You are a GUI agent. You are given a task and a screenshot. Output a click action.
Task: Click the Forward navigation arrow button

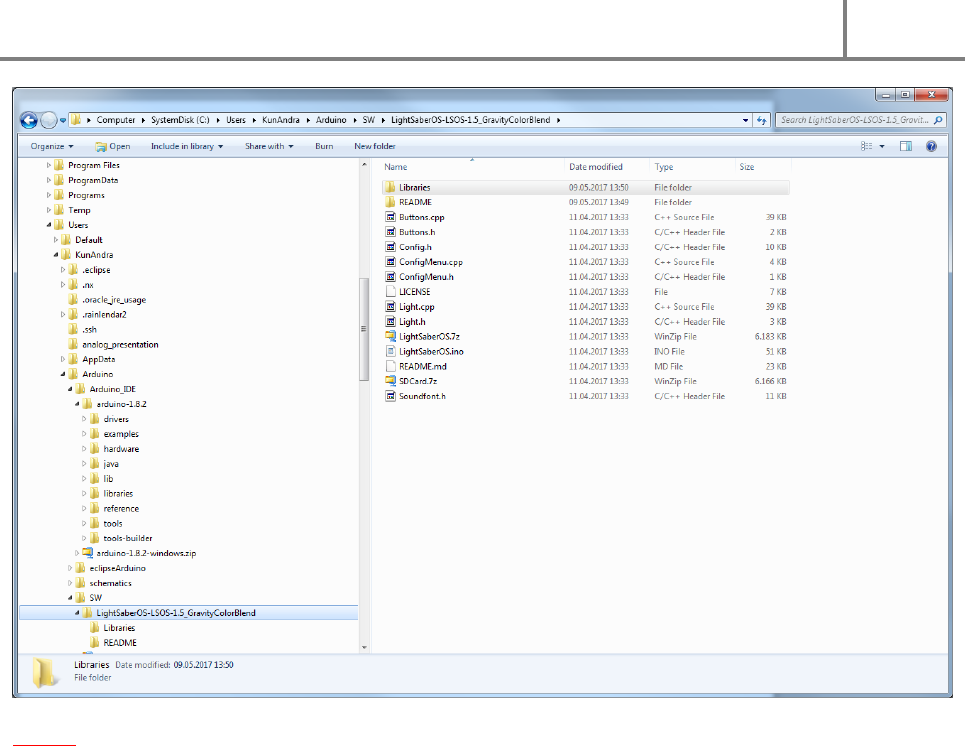pyautogui.click(x=49, y=120)
